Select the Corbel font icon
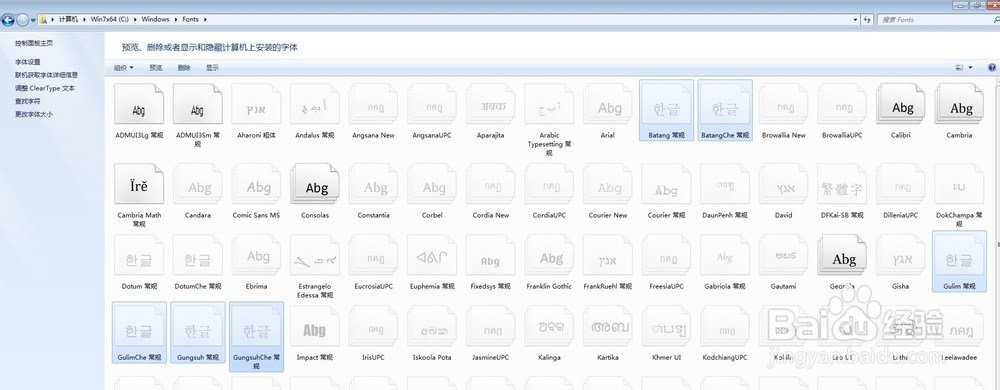Screen dimensions: 1000x390 [x=432, y=184]
